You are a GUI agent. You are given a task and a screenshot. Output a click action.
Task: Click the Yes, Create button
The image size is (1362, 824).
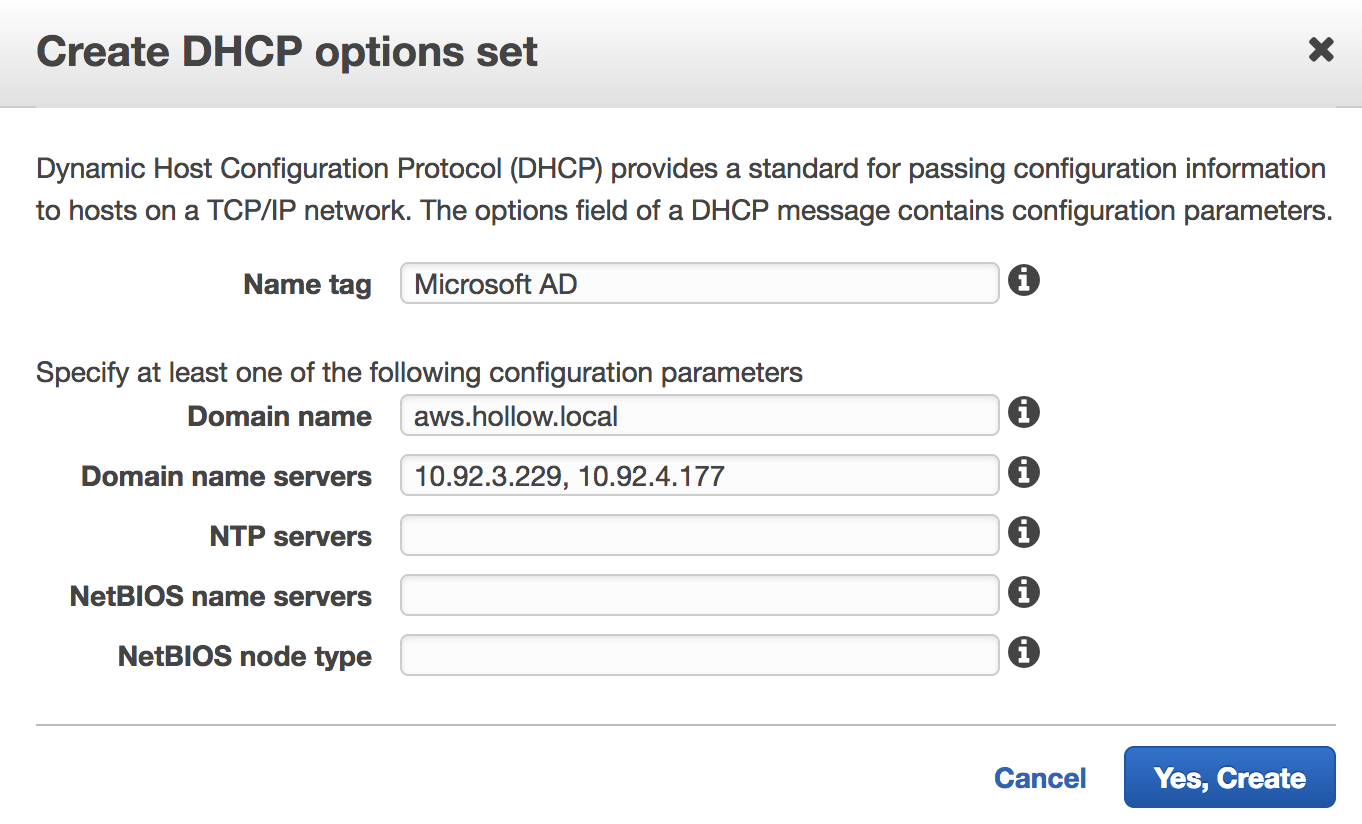1229,777
